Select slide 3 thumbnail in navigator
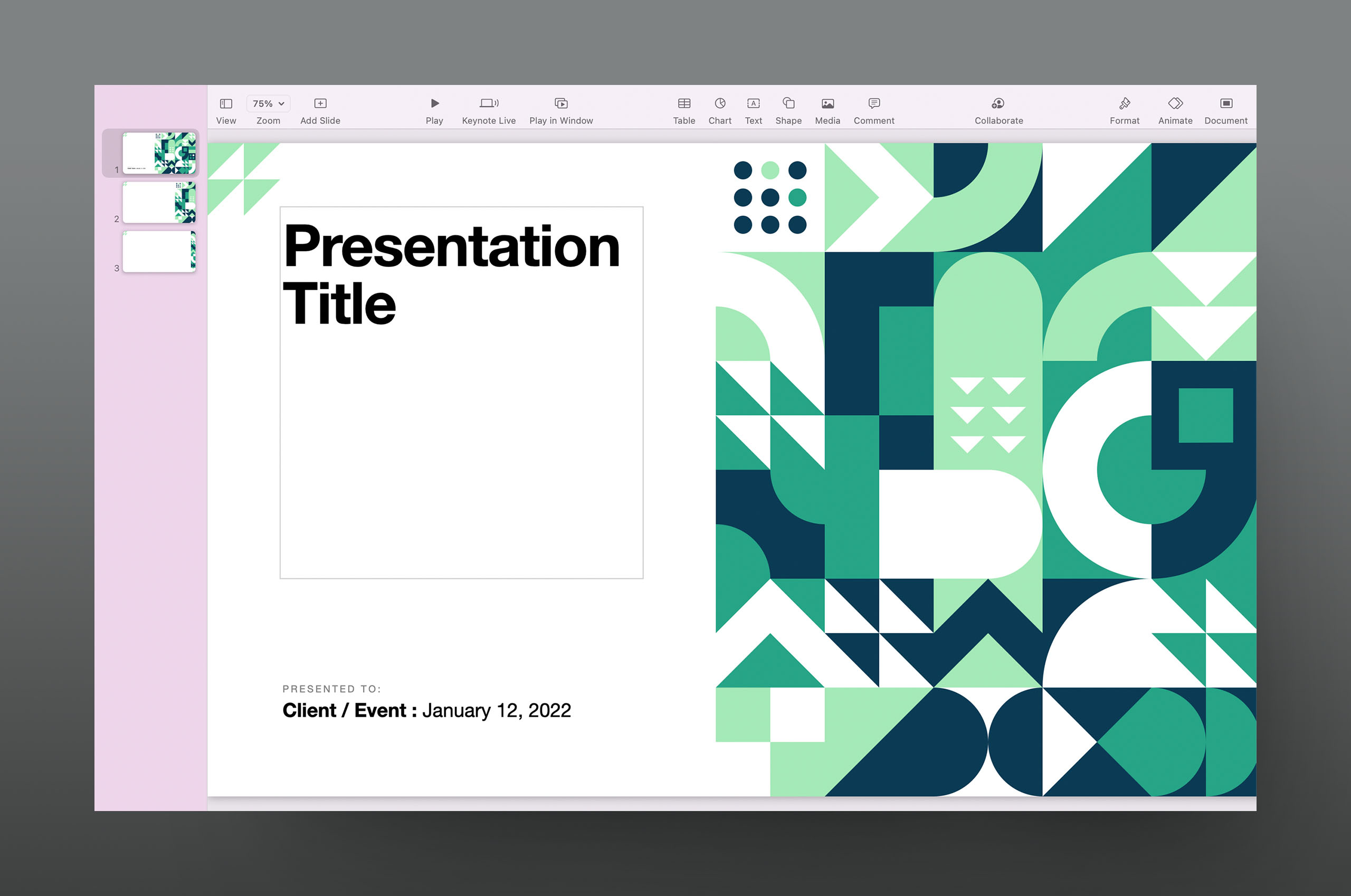The height and width of the screenshot is (896, 1351). pos(159,251)
